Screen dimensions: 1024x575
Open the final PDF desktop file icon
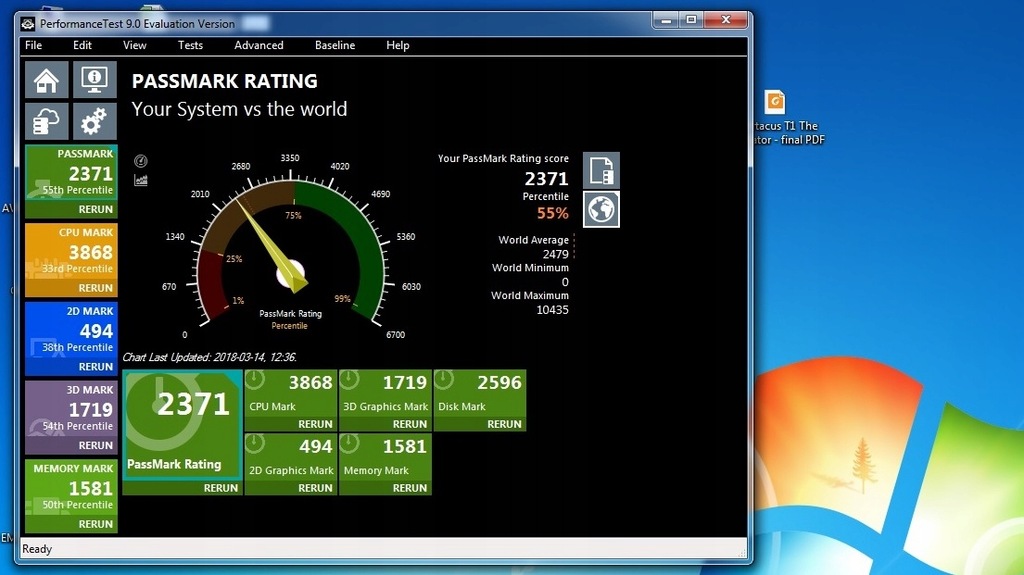pos(775,102)
